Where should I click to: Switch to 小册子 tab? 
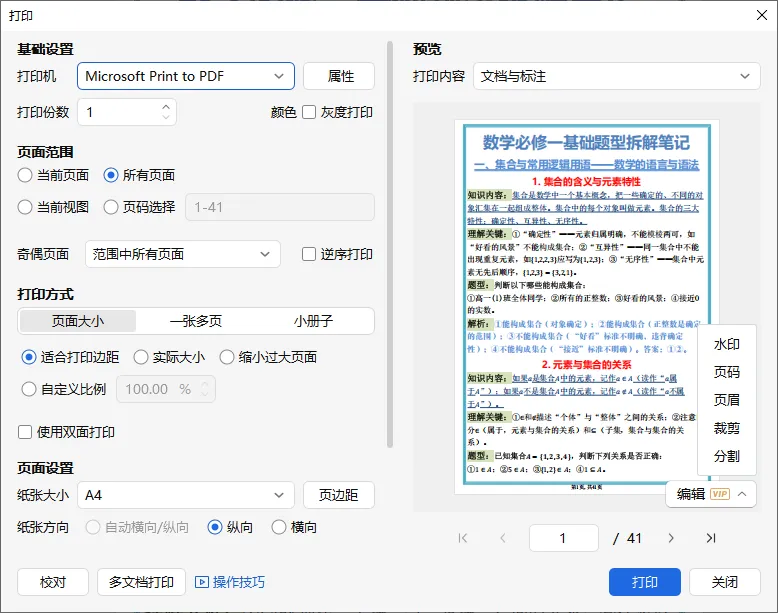[313, 321]
